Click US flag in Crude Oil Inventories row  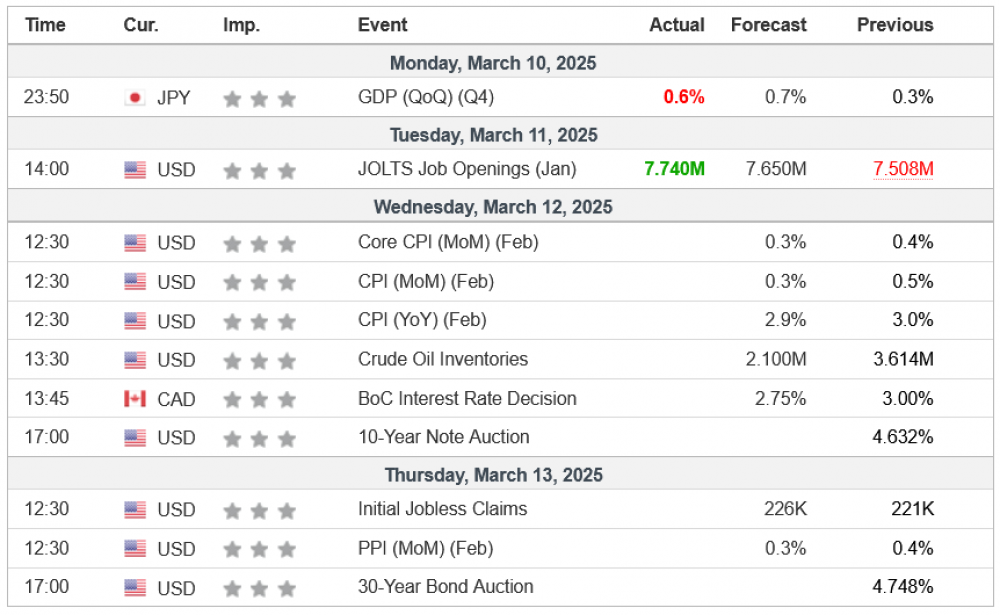[135, 360]
